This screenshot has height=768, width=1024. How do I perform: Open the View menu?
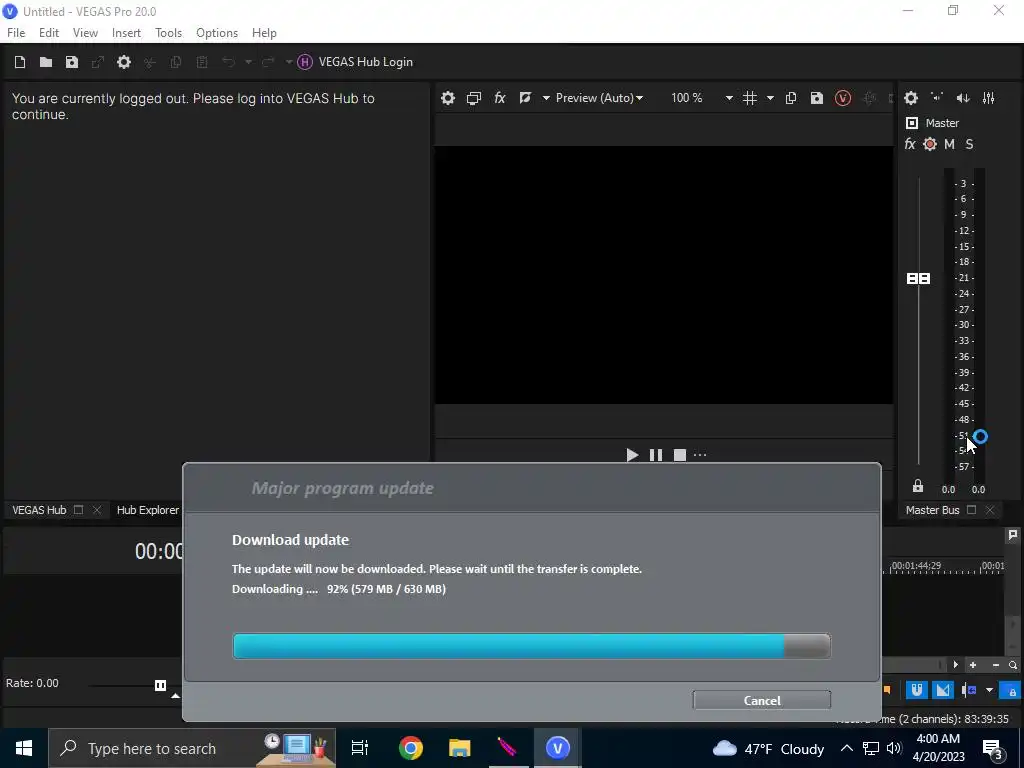pyautogui.click(x=86, y=33)
